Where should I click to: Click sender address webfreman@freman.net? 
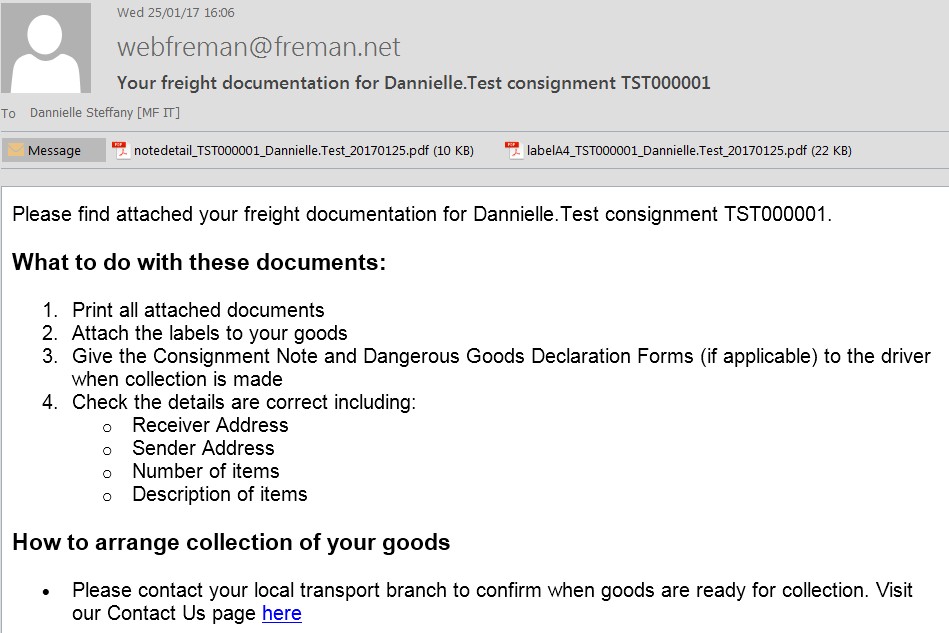(x=258, y=47)
